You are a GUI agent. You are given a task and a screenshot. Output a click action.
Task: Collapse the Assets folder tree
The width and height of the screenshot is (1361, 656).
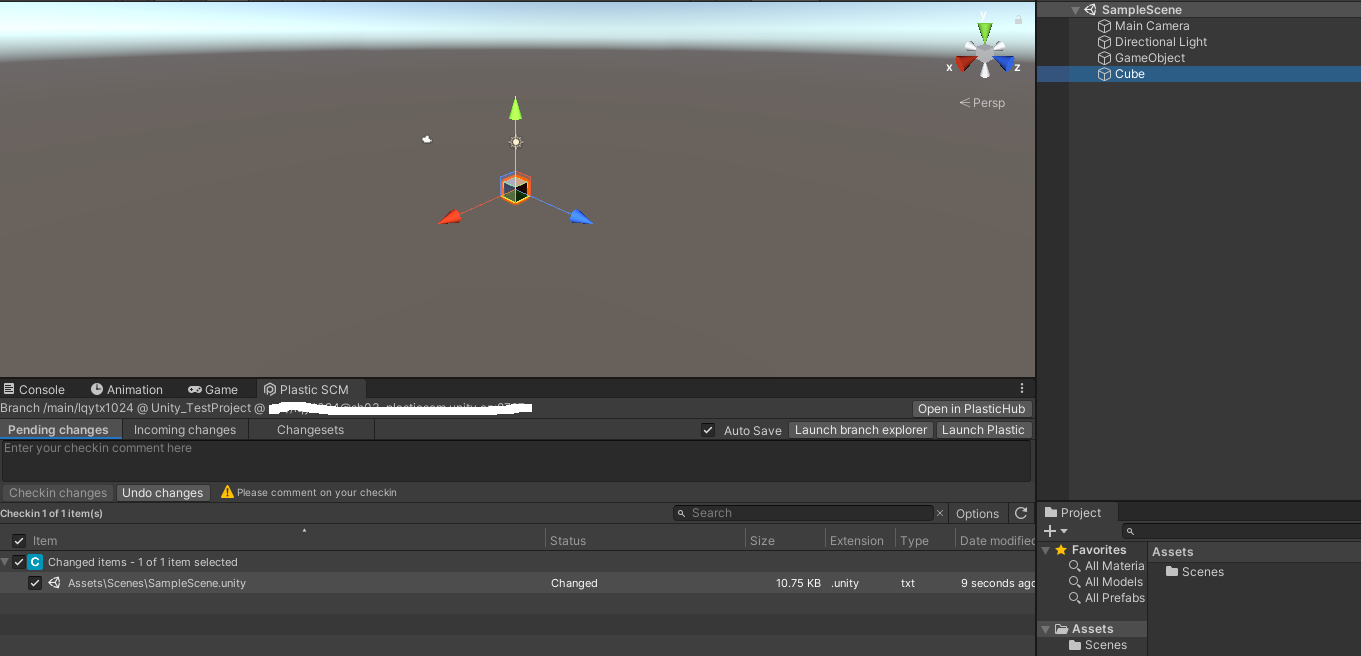(1046, 628)
